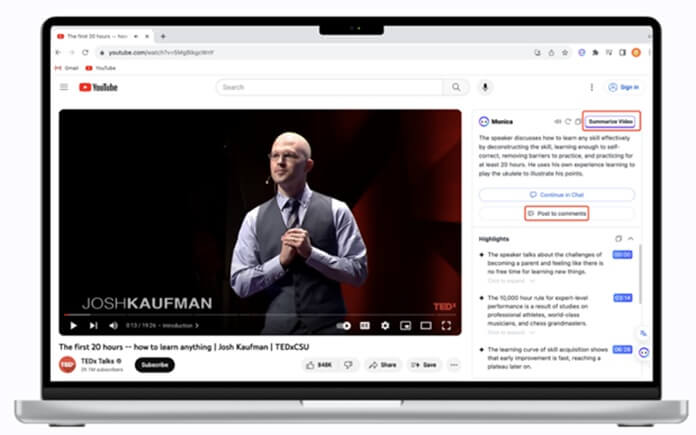The image size is (696, 435).
Task: Start voice search with the microphone icon
Action: click(x=485, y=87)
